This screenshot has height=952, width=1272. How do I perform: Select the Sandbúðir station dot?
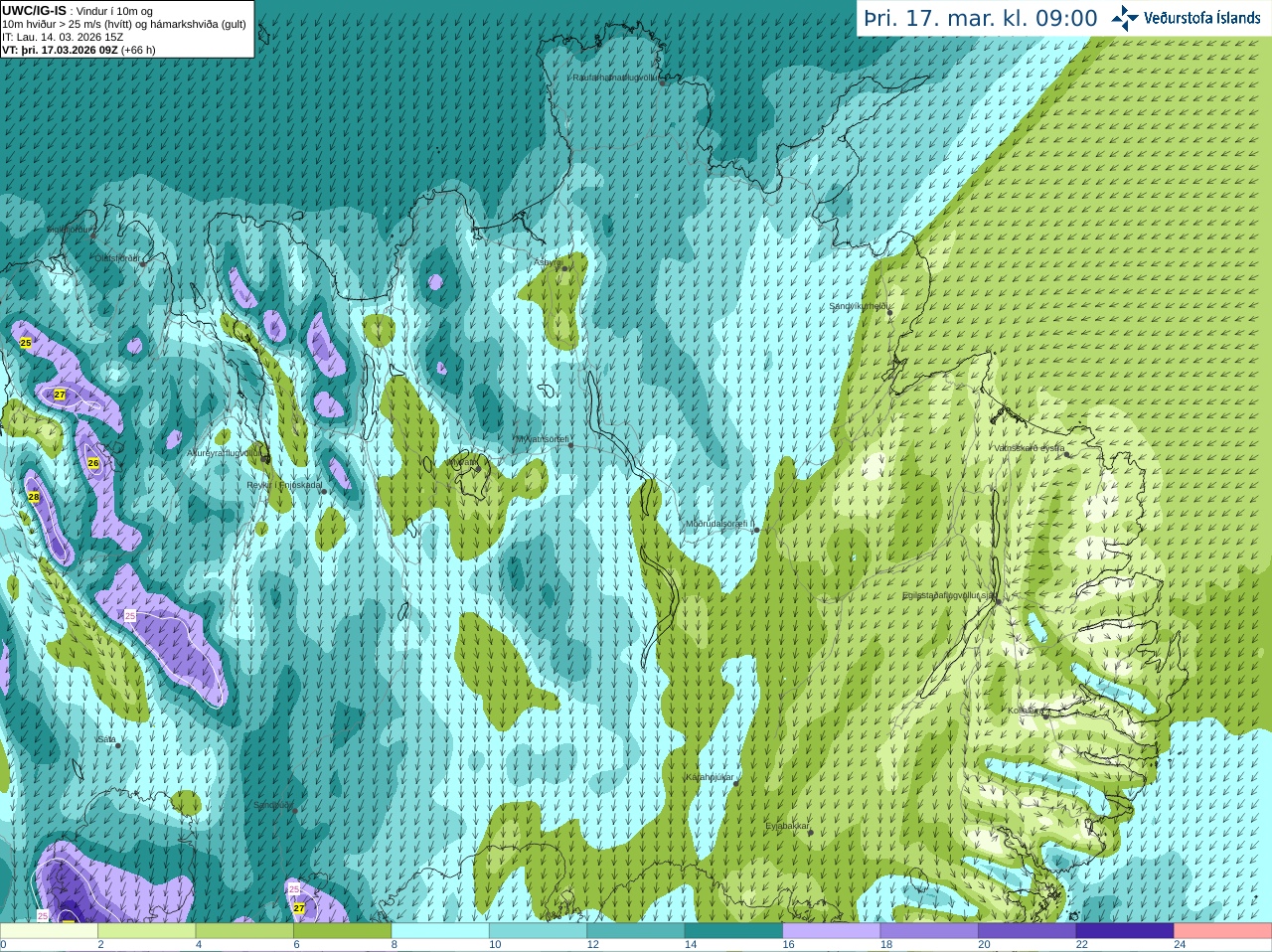(x=295, y=811)
